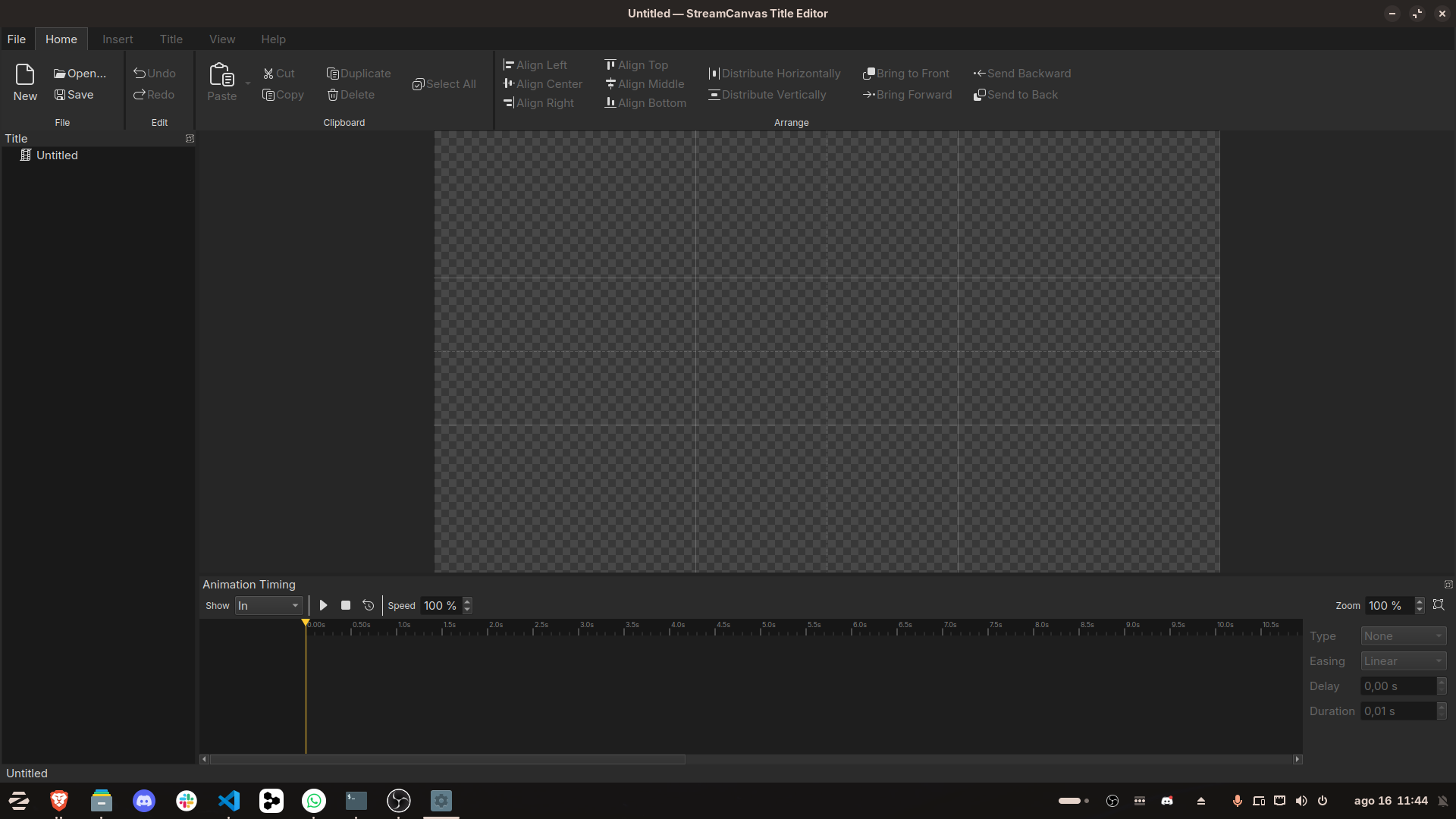Delete the selected element
The image size is (1456, 819).
pyautogui.click(x=351, y=95)
